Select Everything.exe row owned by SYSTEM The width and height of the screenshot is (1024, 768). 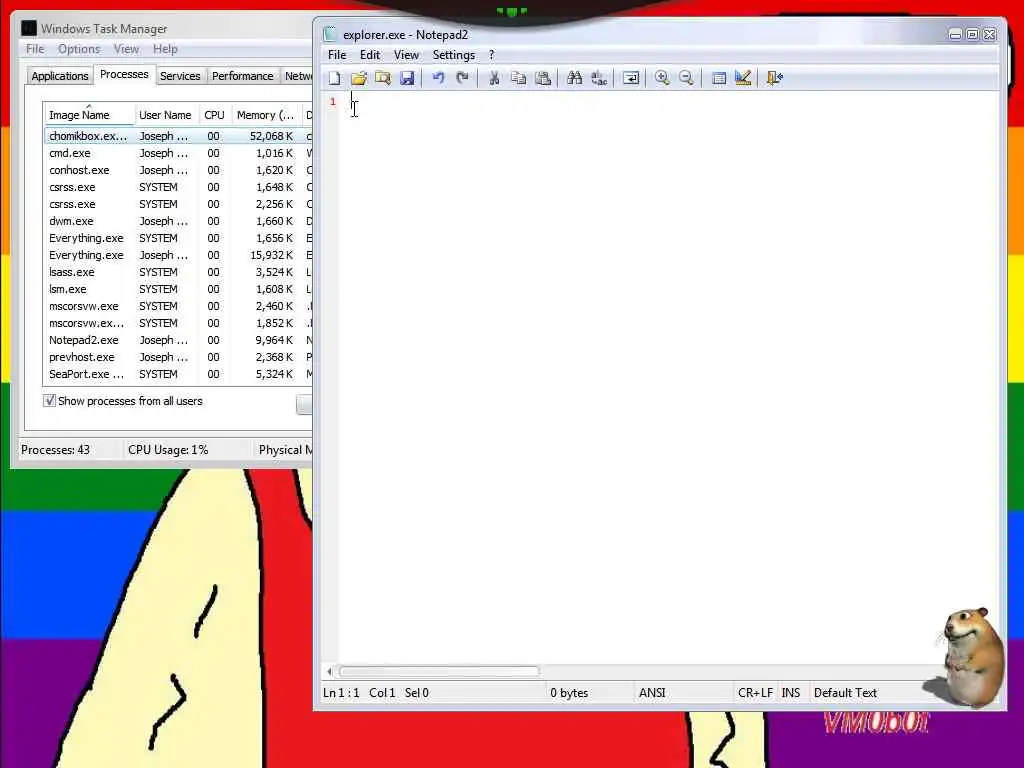(x=178, y=238)
